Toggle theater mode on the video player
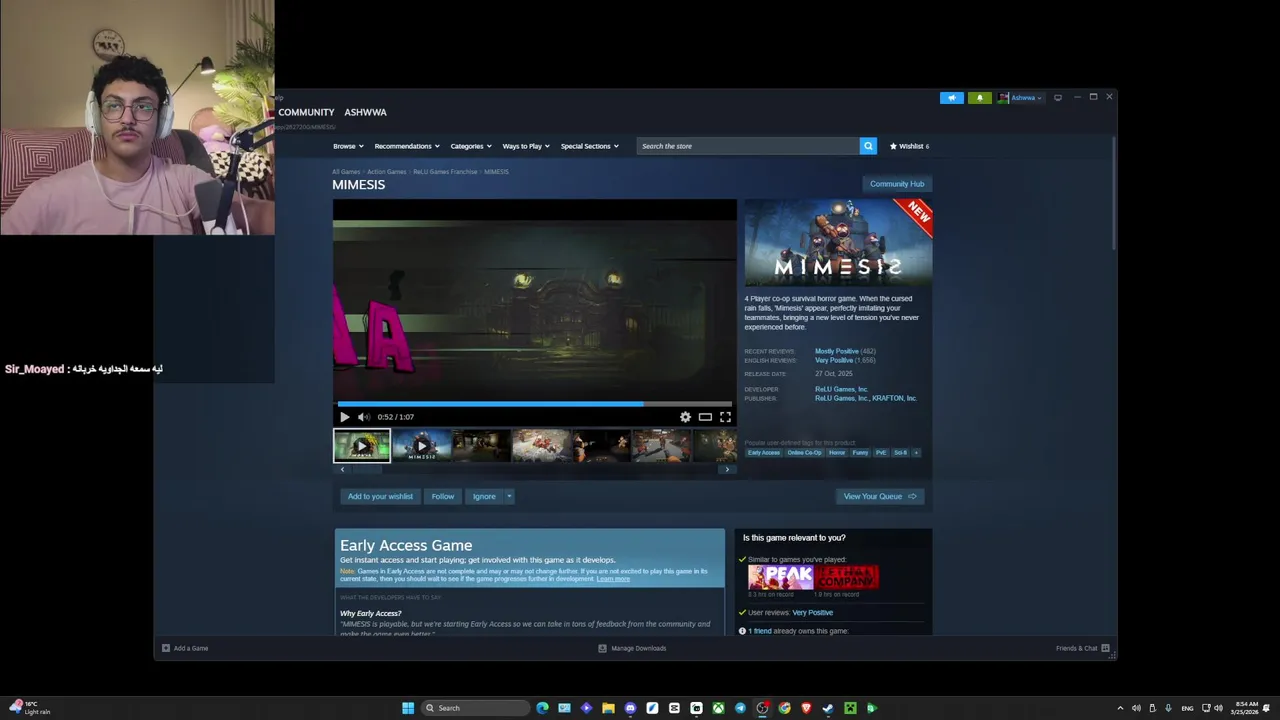Image resolution: width=1280 pixels, height=720 pixels. tap(705, 417)
